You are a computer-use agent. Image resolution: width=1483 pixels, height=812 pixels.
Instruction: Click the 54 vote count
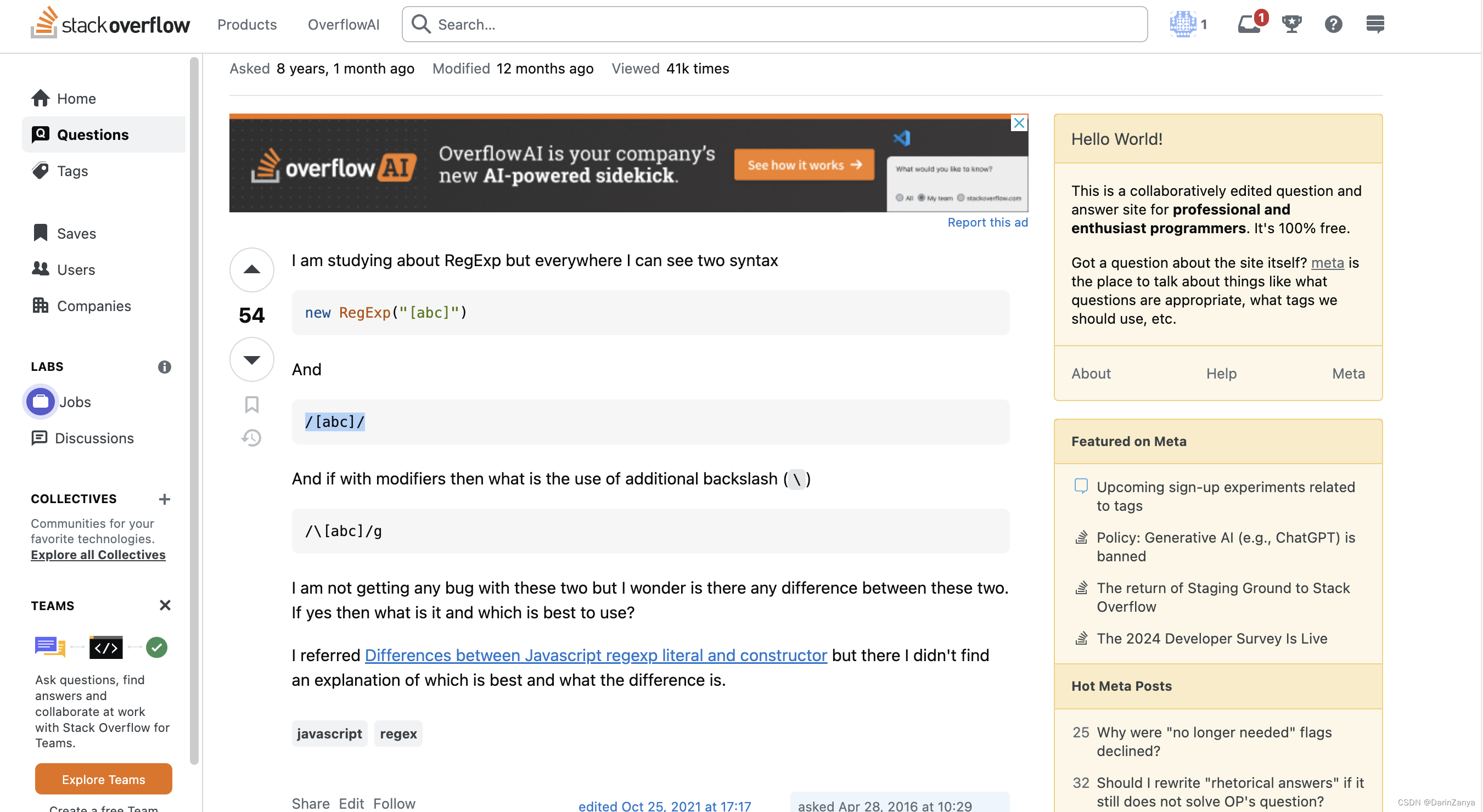tap(251, 315)
